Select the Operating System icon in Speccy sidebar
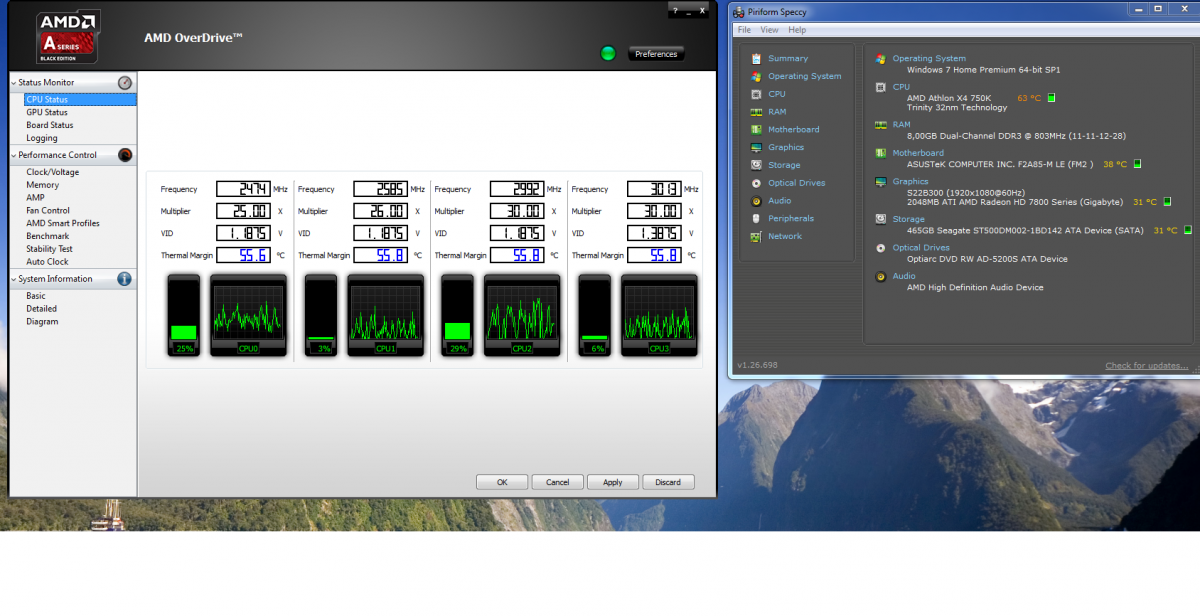The image size is (1200, 616). [756, 76]
